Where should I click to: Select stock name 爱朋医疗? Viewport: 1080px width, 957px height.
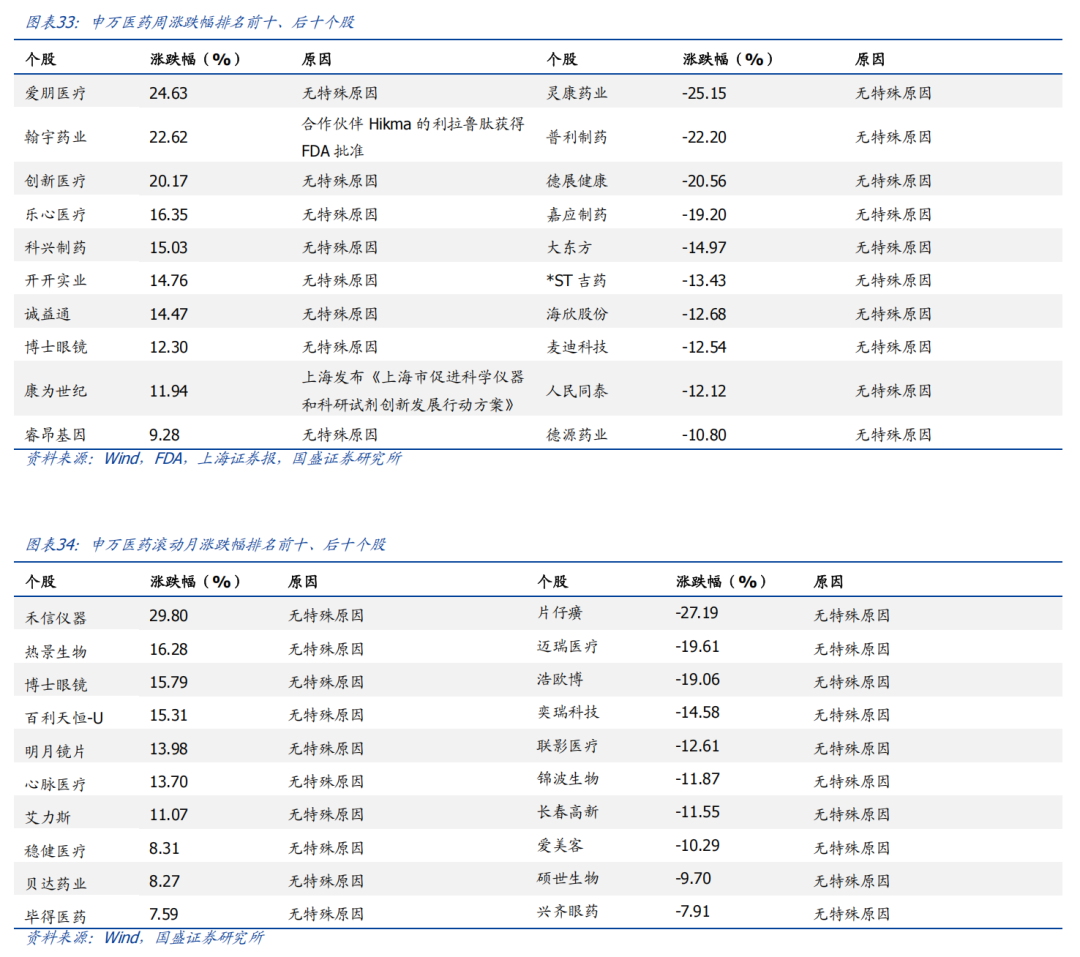pos(56,93)
